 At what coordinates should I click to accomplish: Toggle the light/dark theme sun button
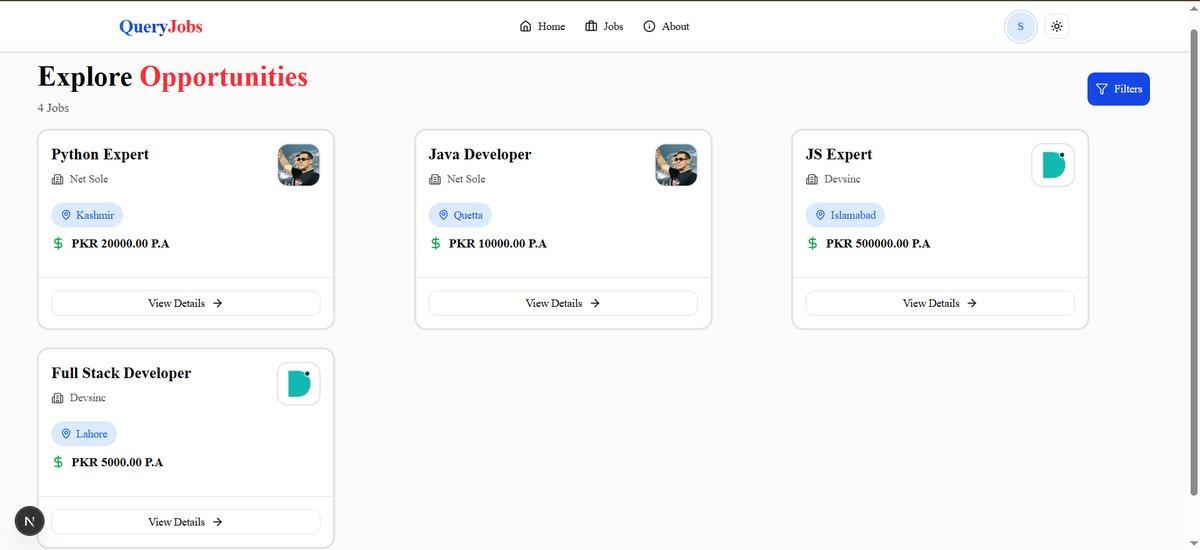tap(1056, 27)
